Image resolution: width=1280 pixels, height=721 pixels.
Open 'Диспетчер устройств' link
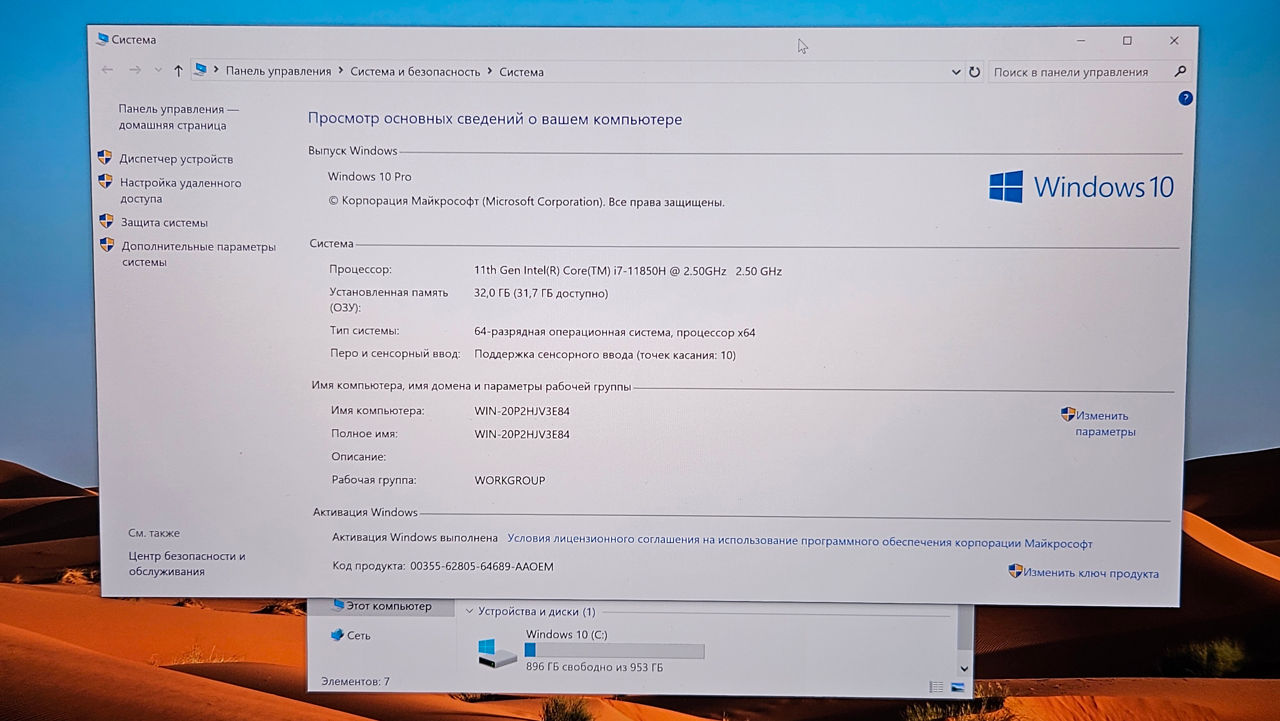(x=176, y=159)
